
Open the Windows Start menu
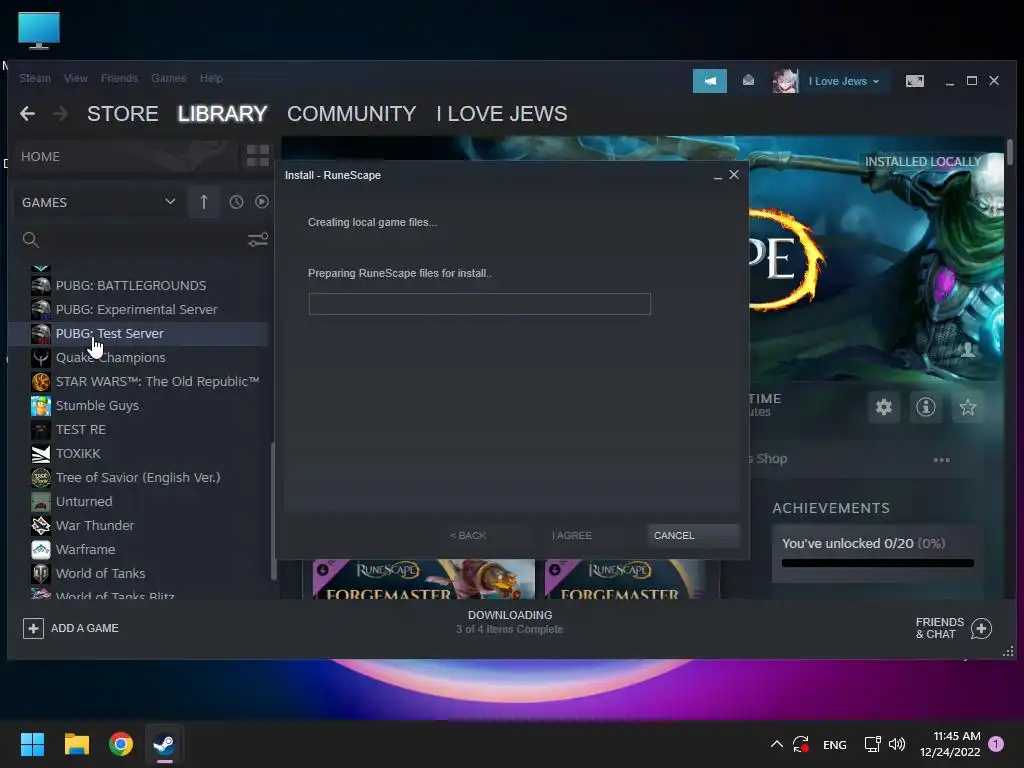pyautogui.click(x=32, y=744)
